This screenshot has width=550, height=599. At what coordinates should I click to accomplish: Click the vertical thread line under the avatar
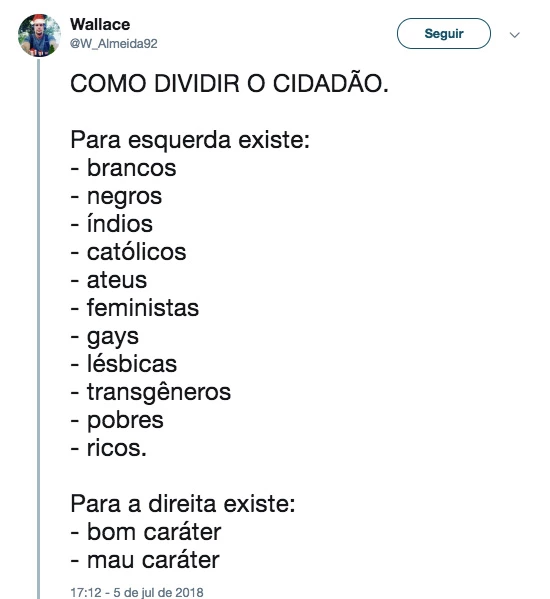coord(38,329)
